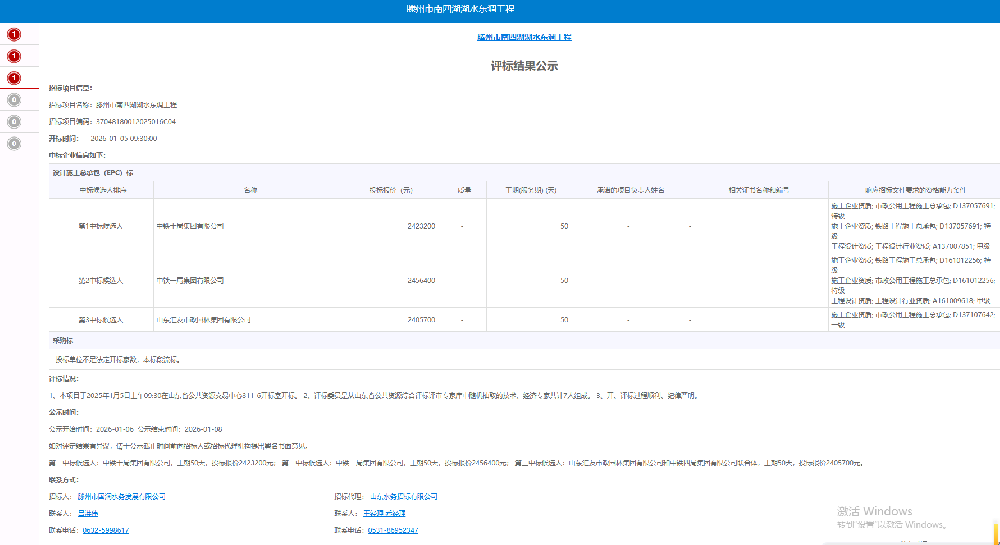Click the last gray badge in the sidebar
Viewport: 1000px width, 545px height.
14,144
